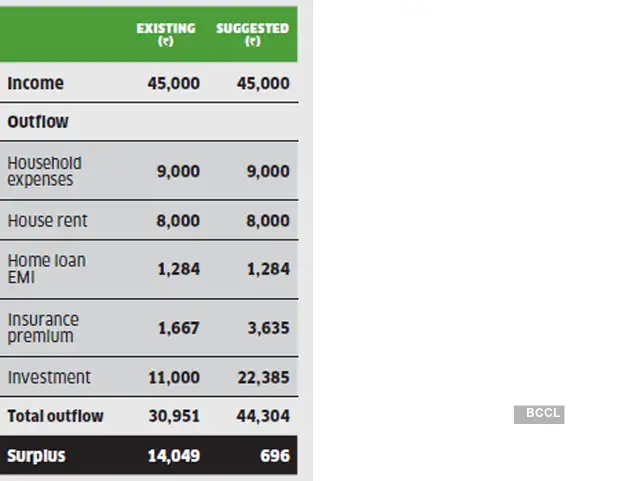This screenshot has width=630, height=481.
Task: Click suggested investment value 22,385
Action: point(263,377)
